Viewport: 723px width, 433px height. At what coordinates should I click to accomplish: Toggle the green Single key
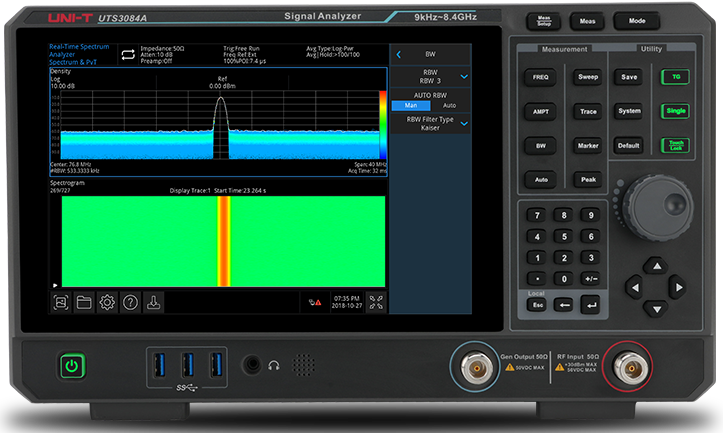click(676, 111)
